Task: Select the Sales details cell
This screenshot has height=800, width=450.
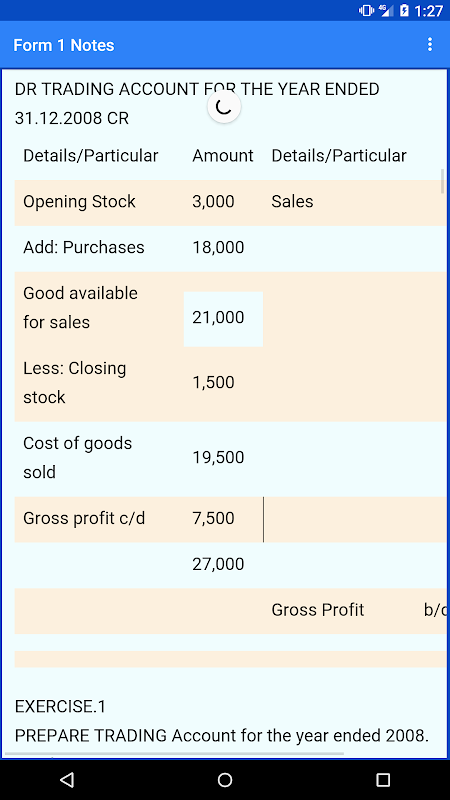Action: tap(292, 202)
